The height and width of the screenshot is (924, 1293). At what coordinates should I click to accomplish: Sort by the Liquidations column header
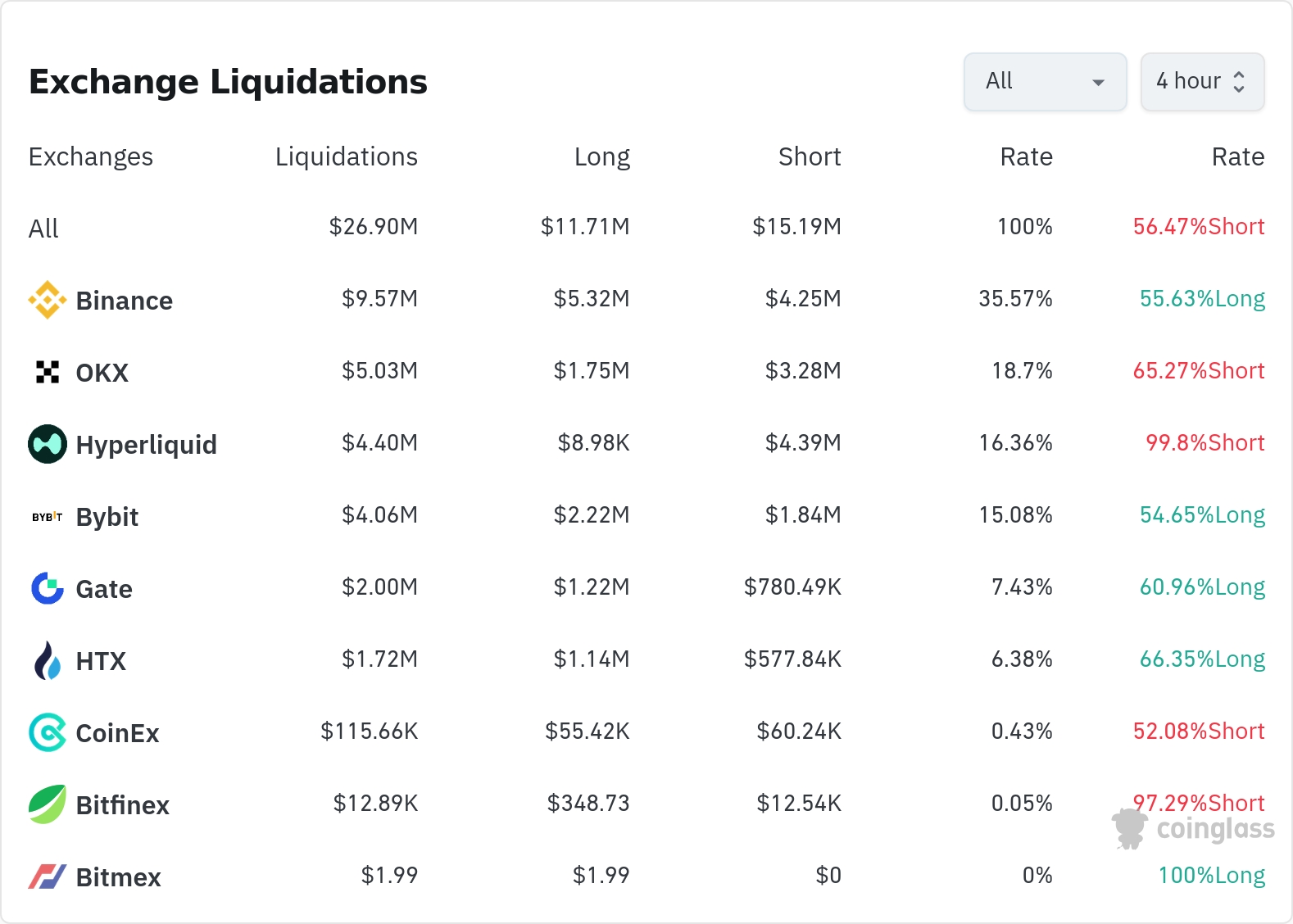(x=346, y=156)
